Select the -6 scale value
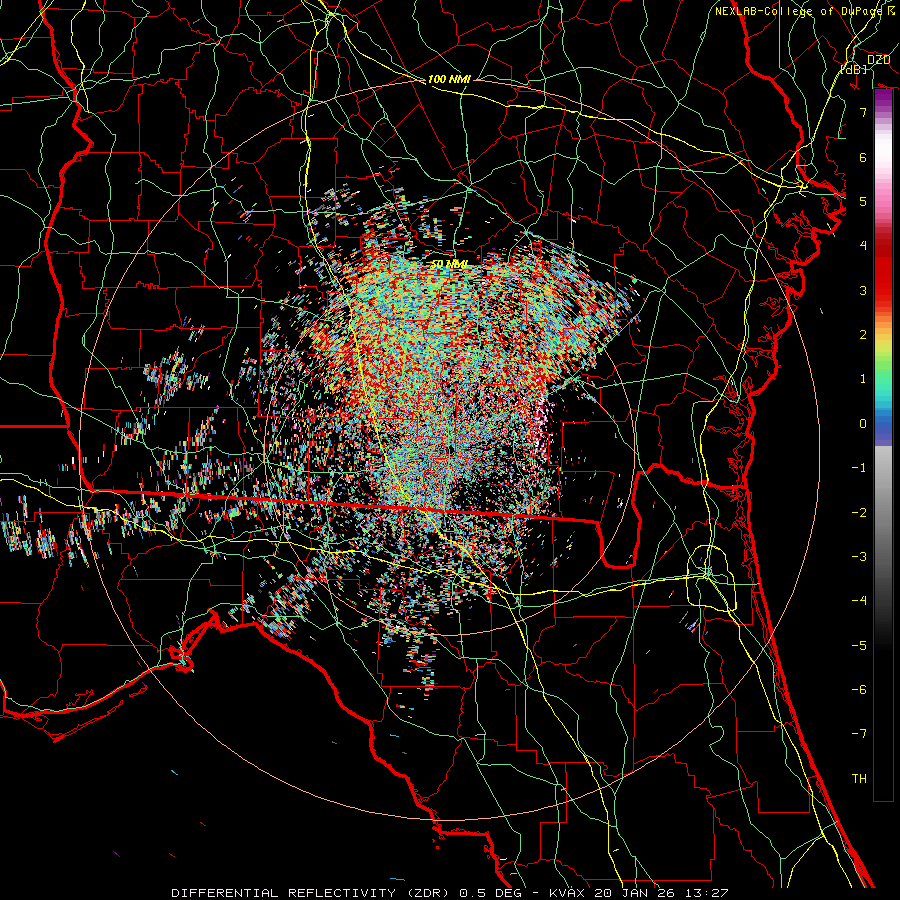The image size is (900, 900). tap(859, 690)
